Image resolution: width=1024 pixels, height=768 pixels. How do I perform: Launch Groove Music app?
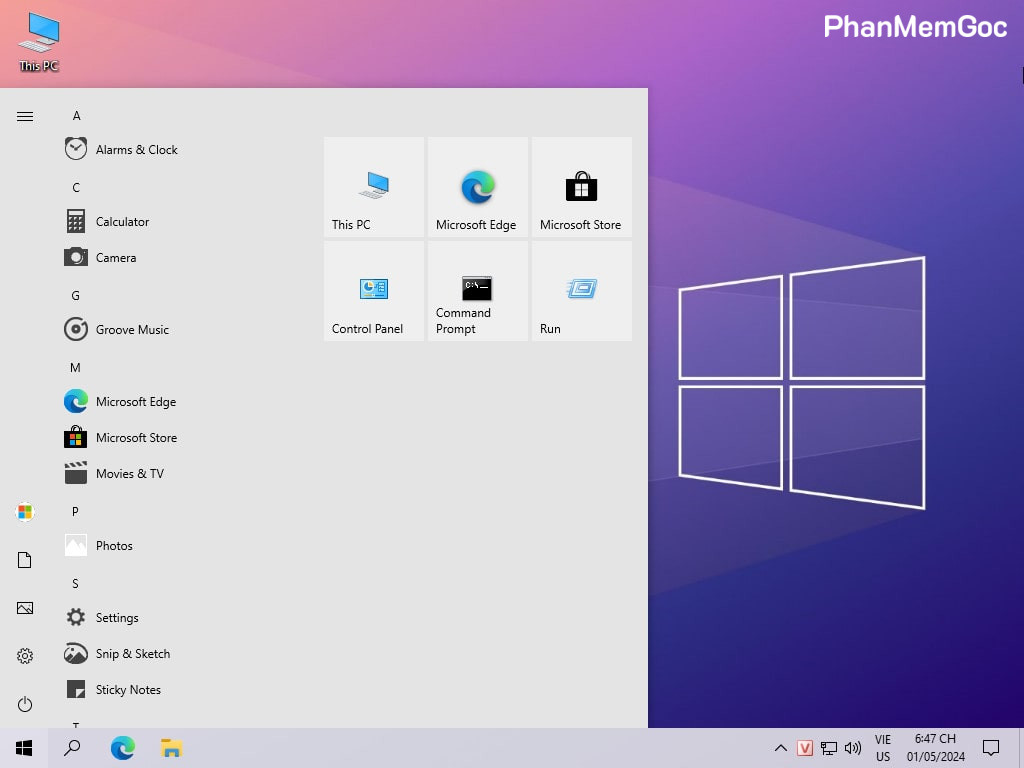coord(132,330)
